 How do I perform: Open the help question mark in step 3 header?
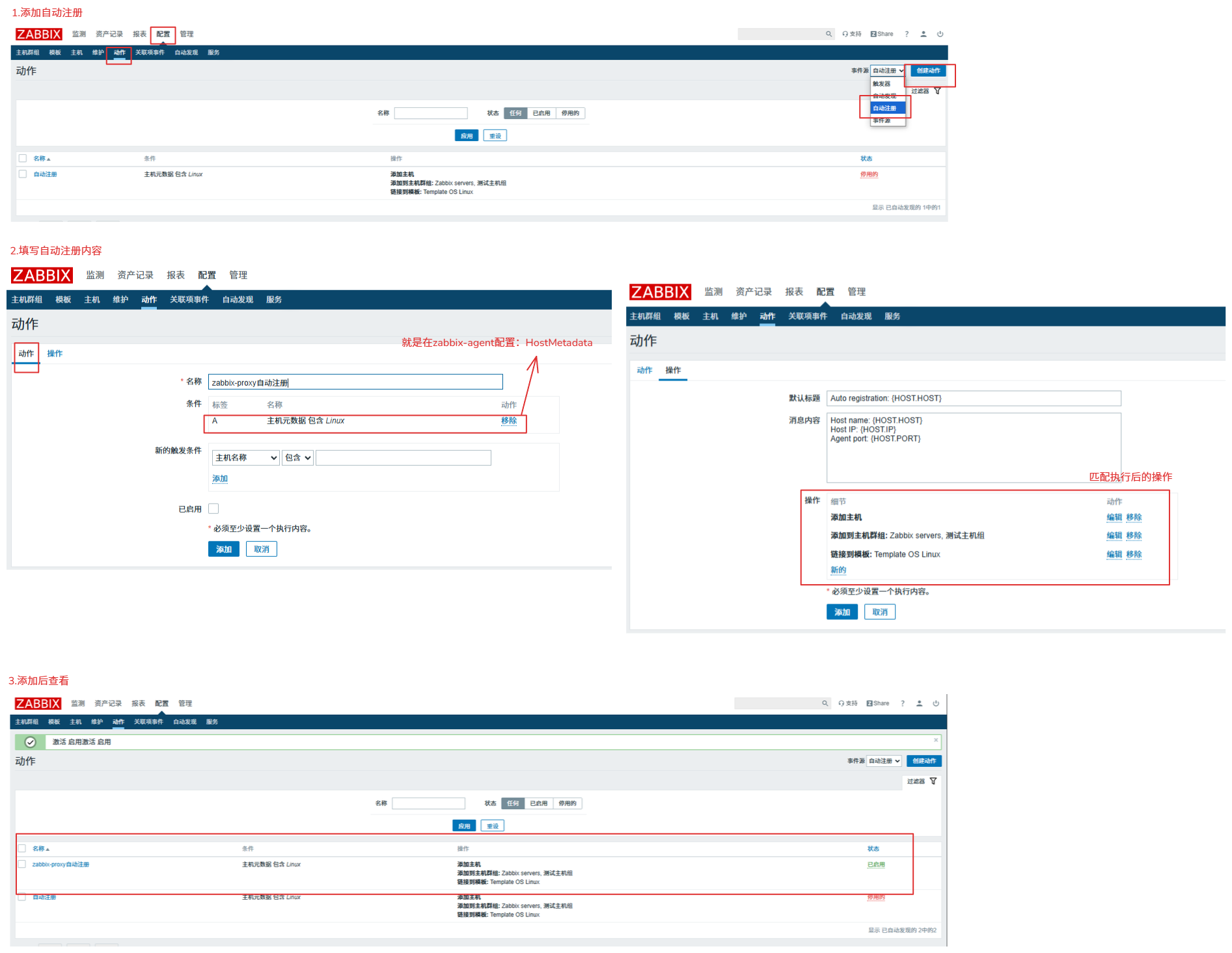(x=903, y=703)
